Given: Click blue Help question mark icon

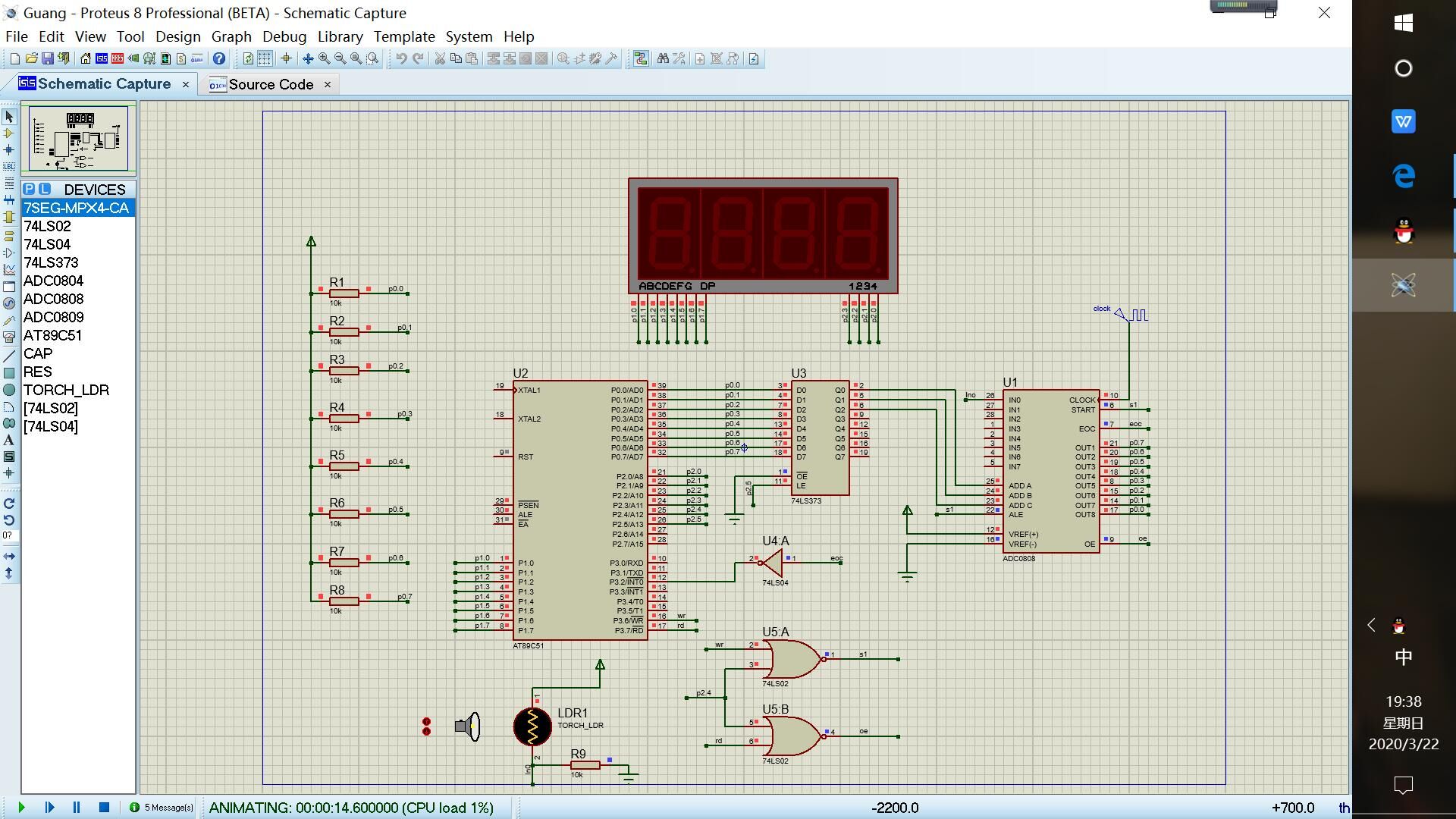Looking at the screenshot, I should coord(219,58).
